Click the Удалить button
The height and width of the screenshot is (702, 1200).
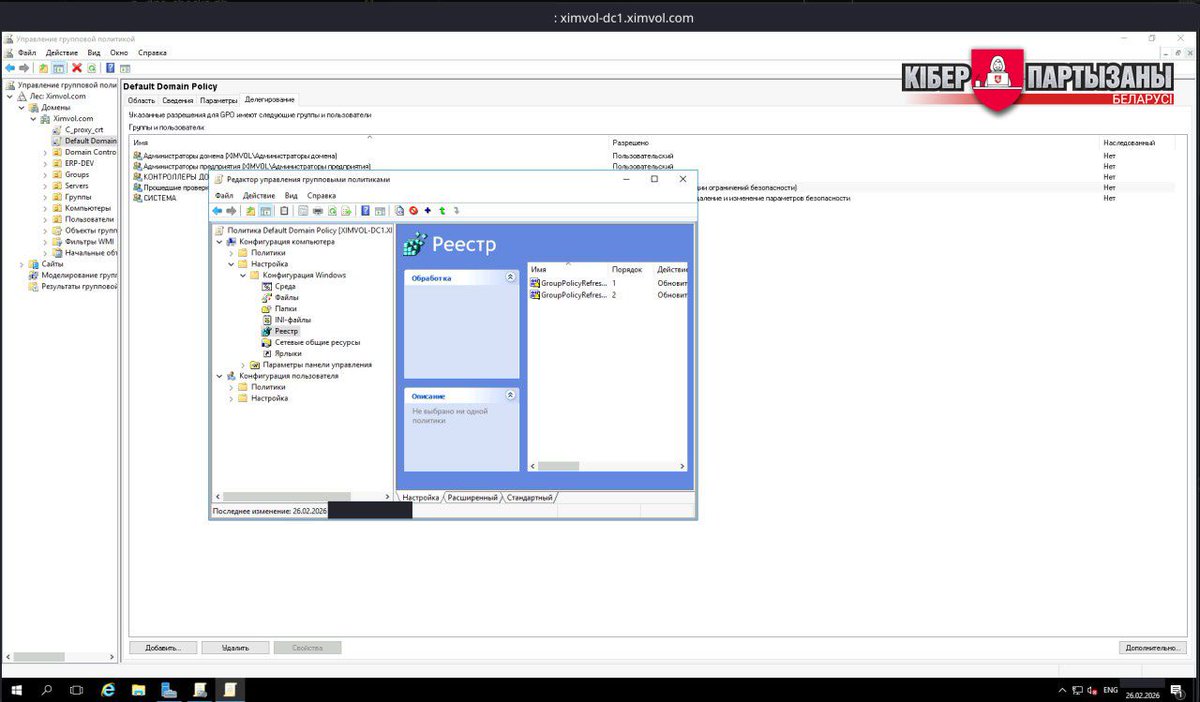click(235, 648)
